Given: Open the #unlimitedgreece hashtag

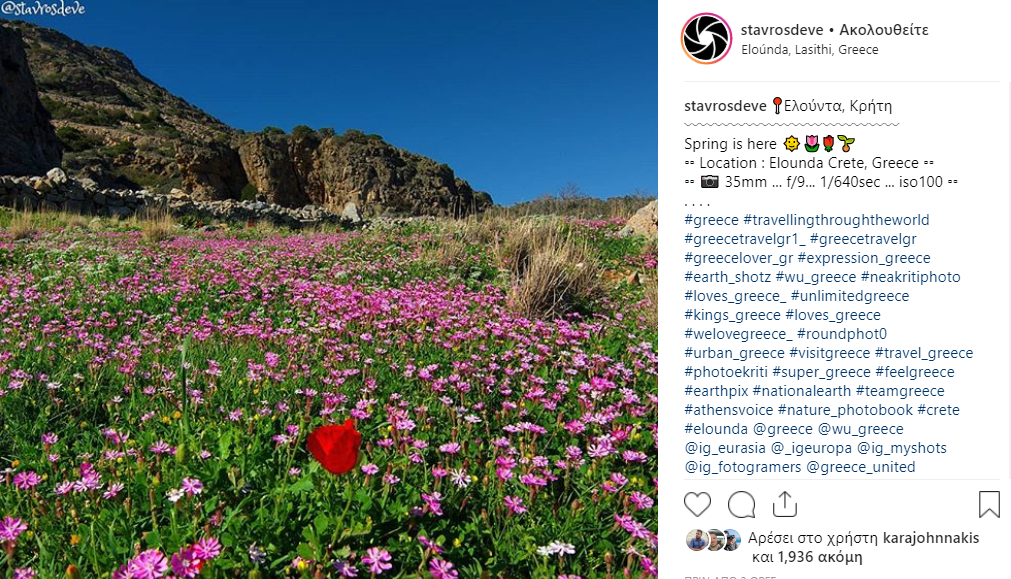Looking at the screenshot, I should click(850, 296).
